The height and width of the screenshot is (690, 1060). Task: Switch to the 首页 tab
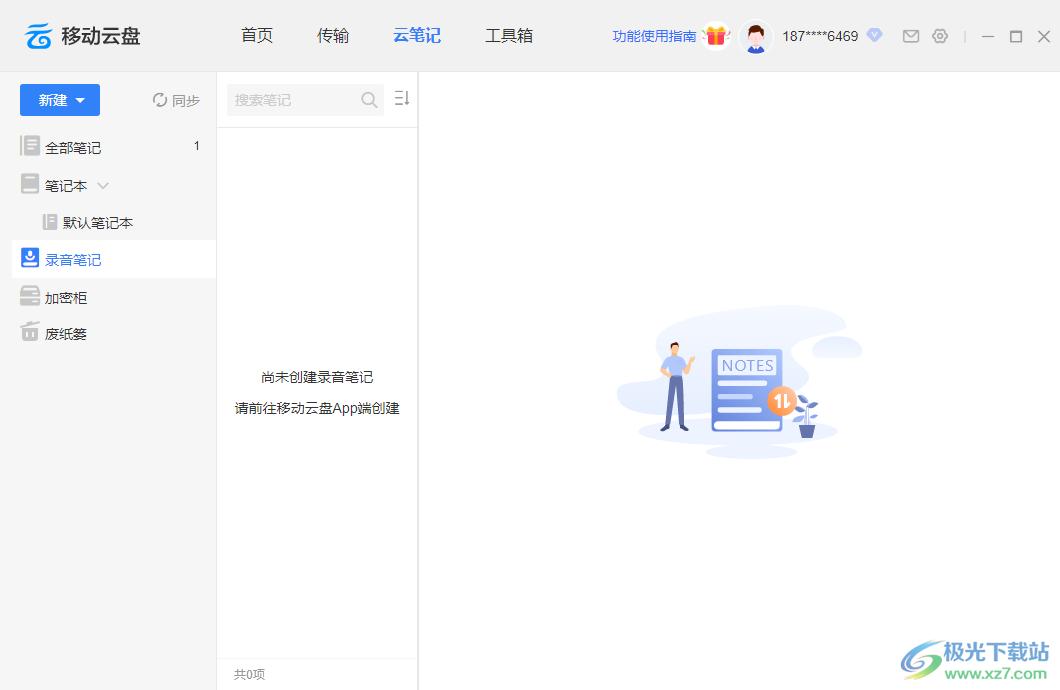coord(257,36)
